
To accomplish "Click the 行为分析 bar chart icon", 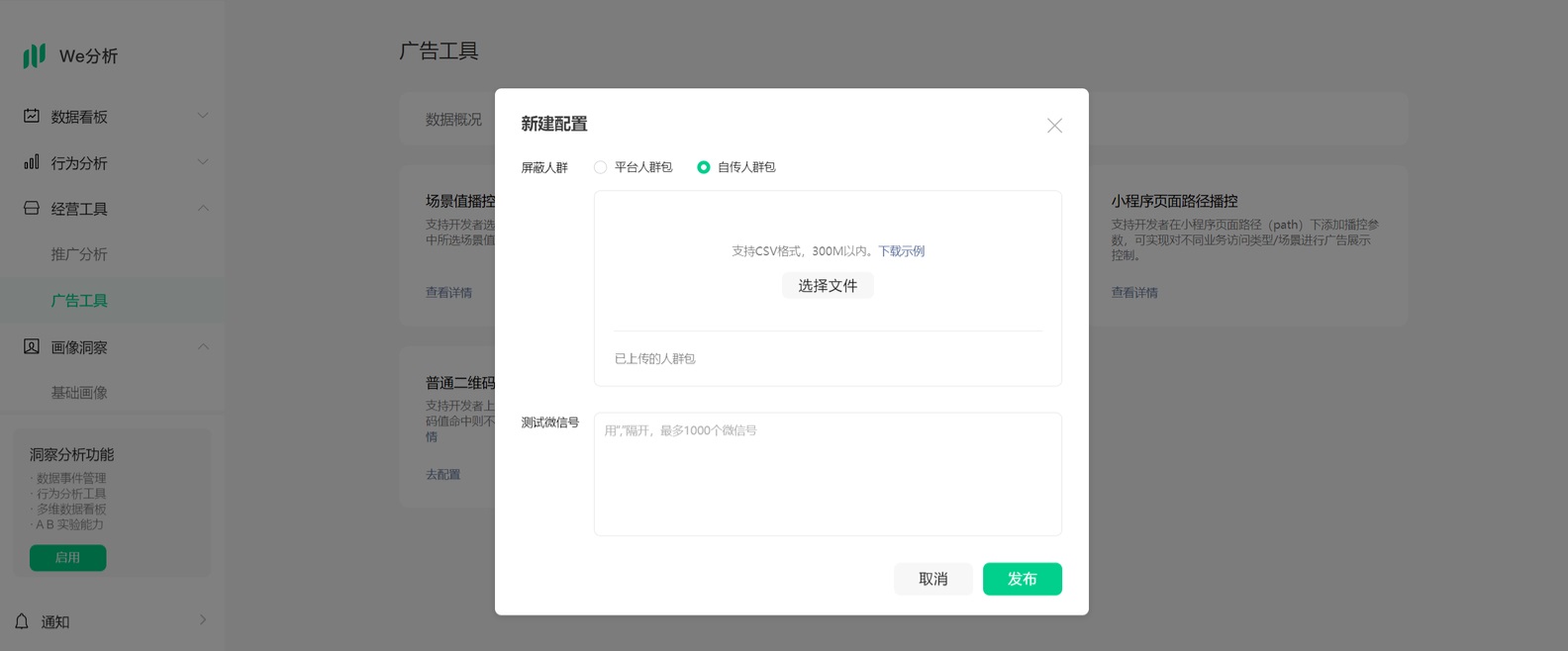I will tap(32, 162).
